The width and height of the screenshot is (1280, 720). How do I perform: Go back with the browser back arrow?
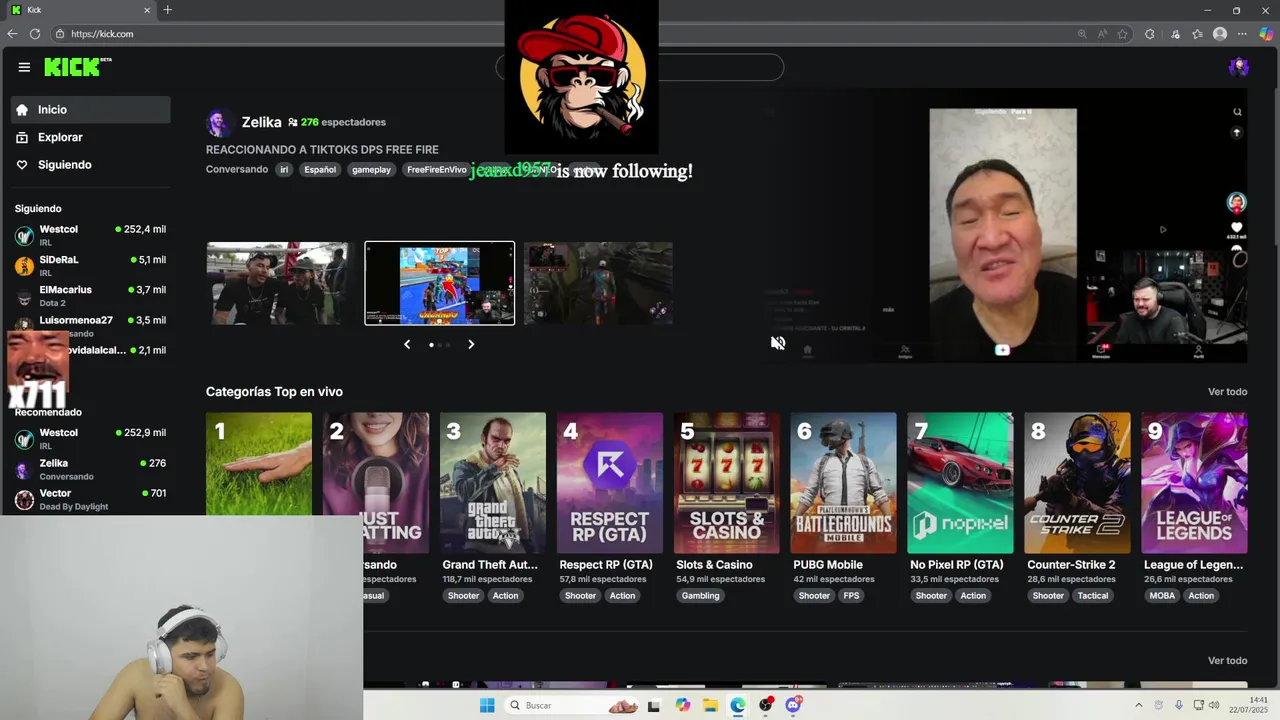[x=12, y=34]
